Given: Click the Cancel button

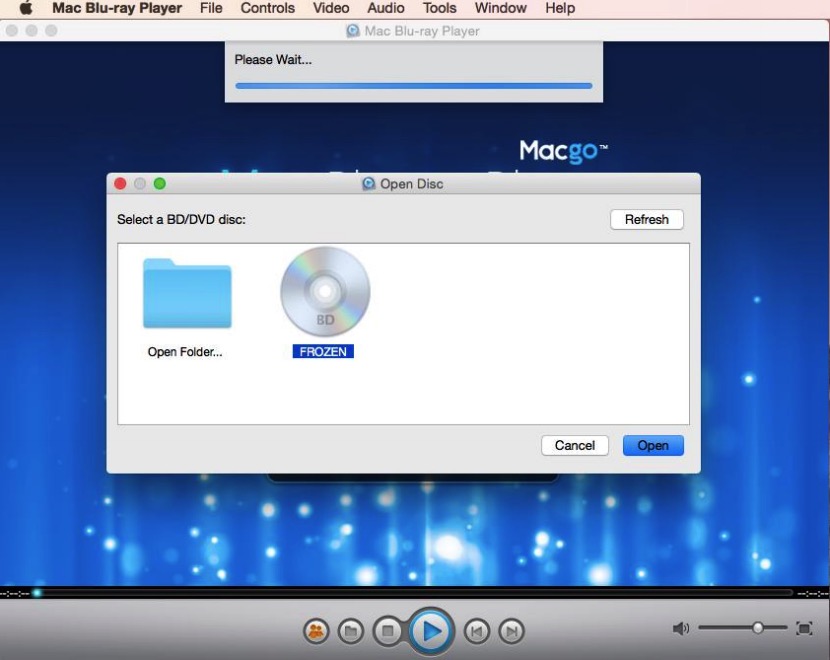Looking at the screenshot, I should pyautogui.click(x=574, y=445).
